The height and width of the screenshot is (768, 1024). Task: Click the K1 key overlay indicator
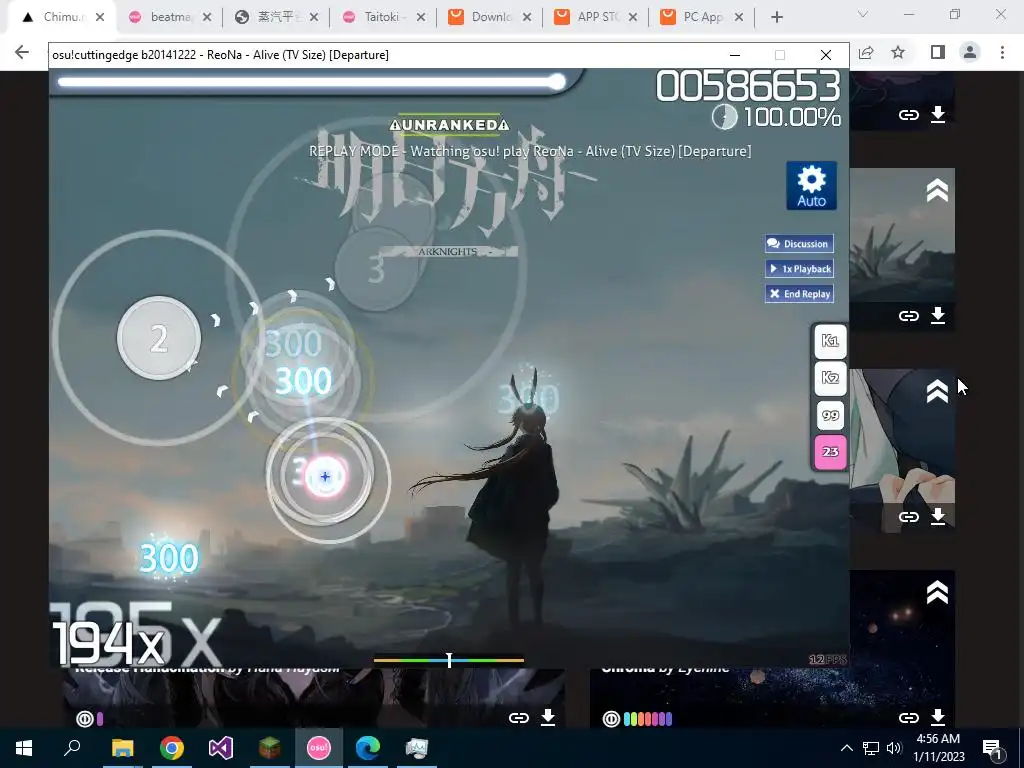coord(830,340)
